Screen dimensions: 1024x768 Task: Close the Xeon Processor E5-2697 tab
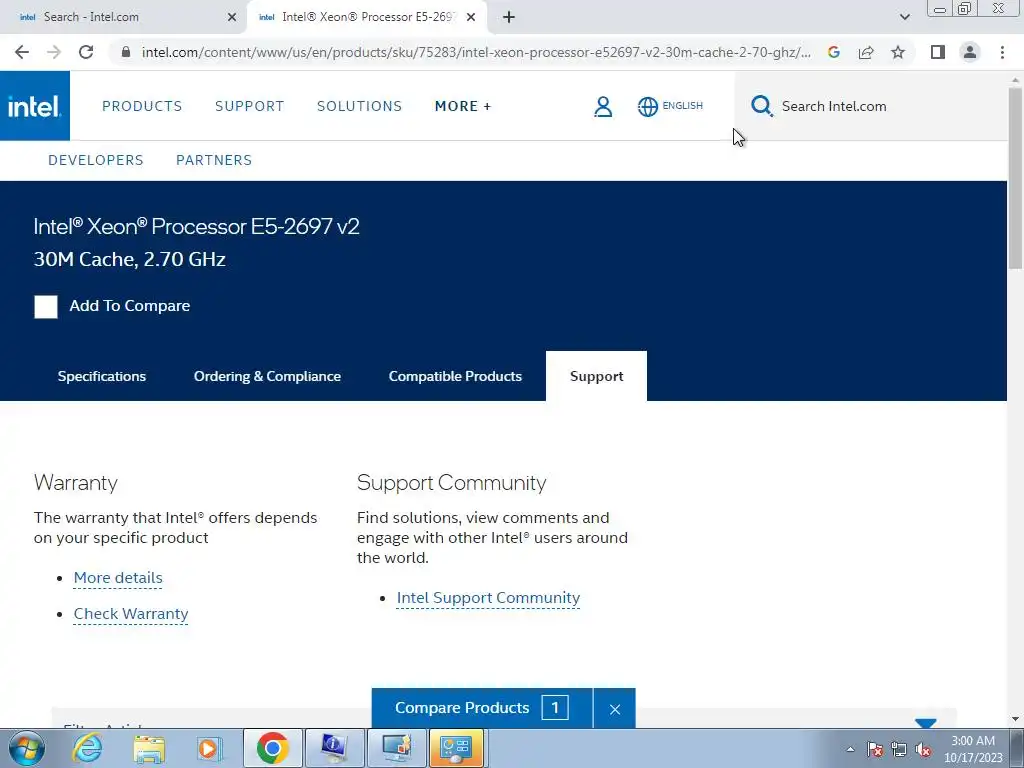point(471,17)
